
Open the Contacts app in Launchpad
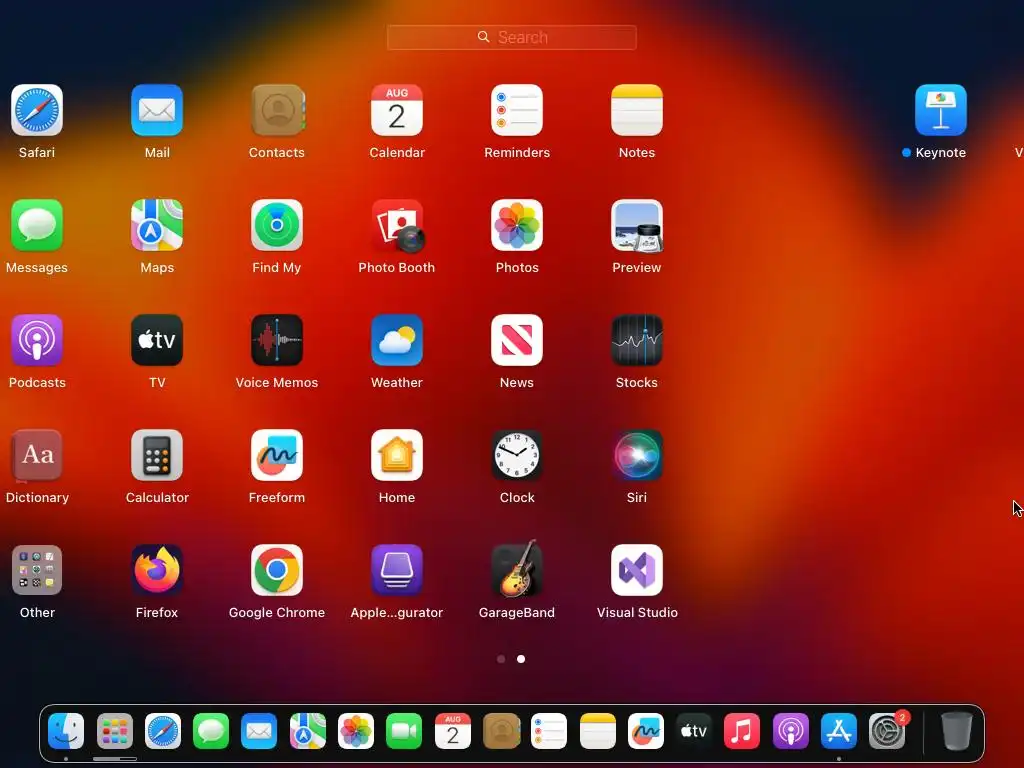(277, 110)
